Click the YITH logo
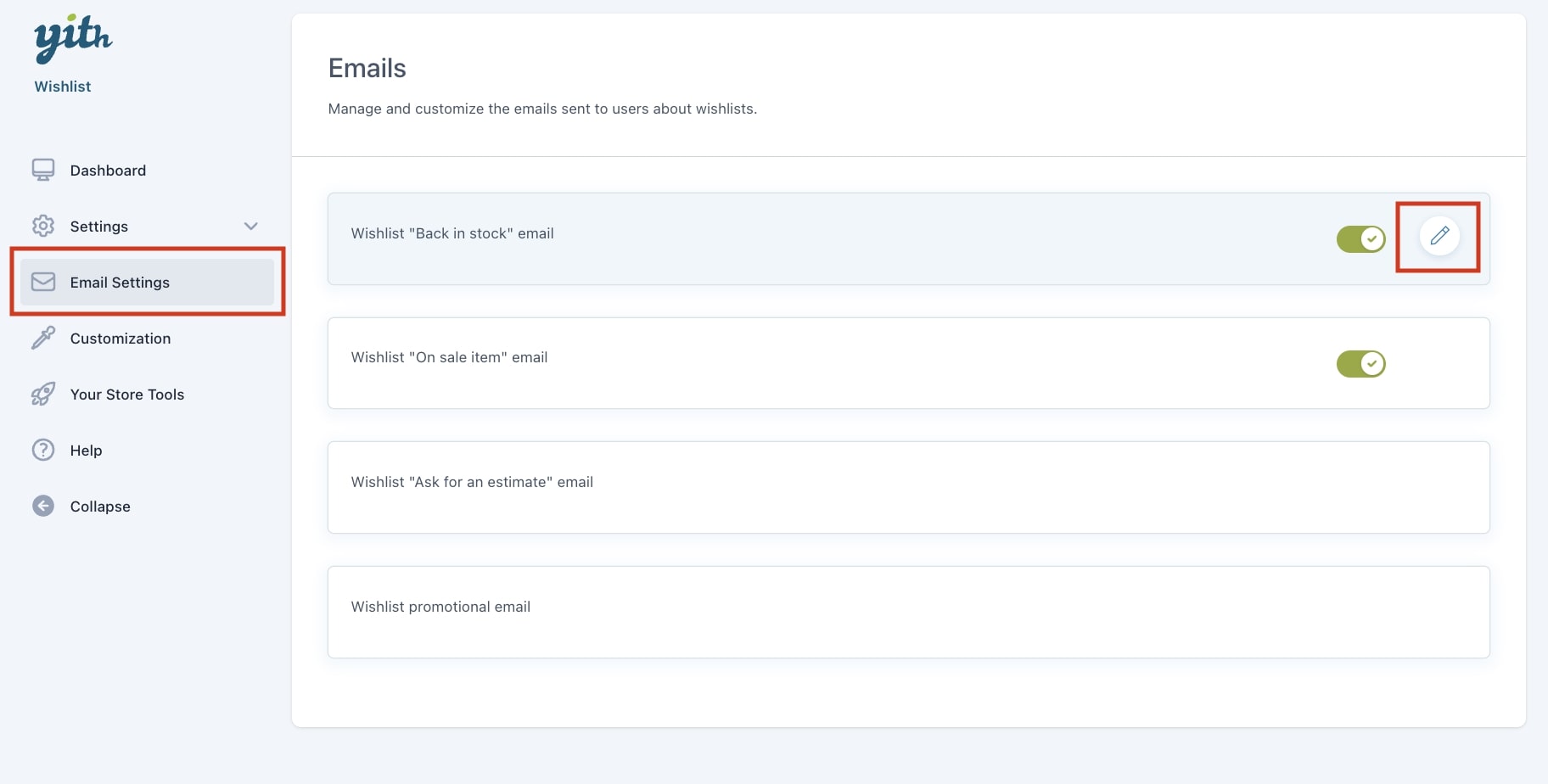Screen dimensions: 1548x784 coord(73,38)
